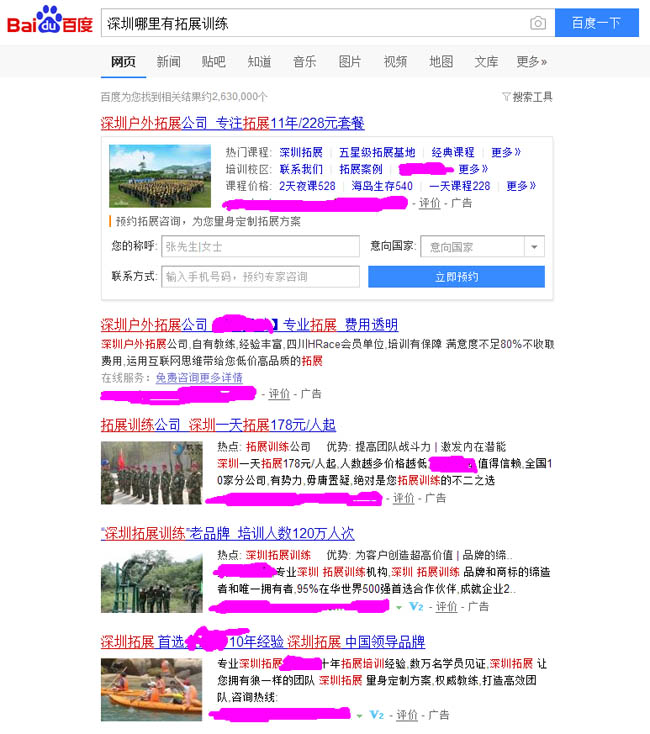
Task: Click the 您的称呼 name field
Action: [x=261, y=246]
